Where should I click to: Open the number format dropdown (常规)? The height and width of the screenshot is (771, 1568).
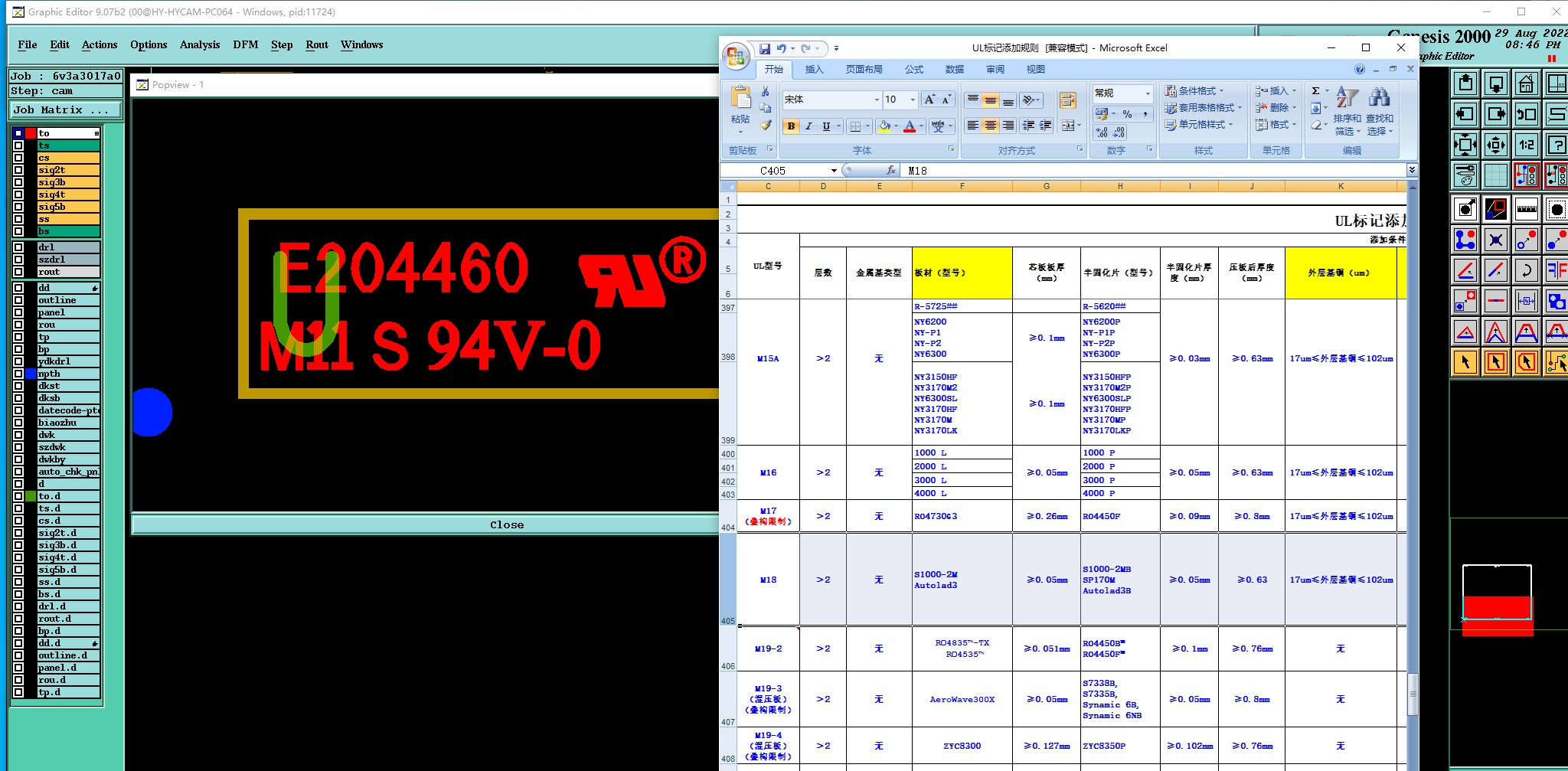[x=1147, y=93]
